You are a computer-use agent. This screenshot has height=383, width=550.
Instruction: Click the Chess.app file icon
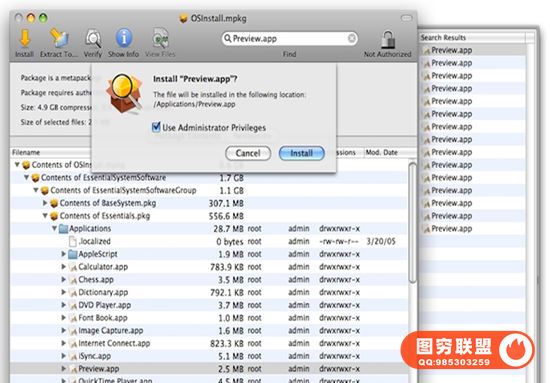pyautogui.click(x=73, y=280)
